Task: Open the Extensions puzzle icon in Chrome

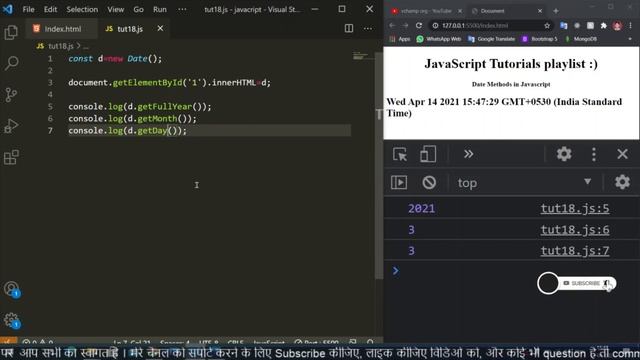Action: (603, 25)
